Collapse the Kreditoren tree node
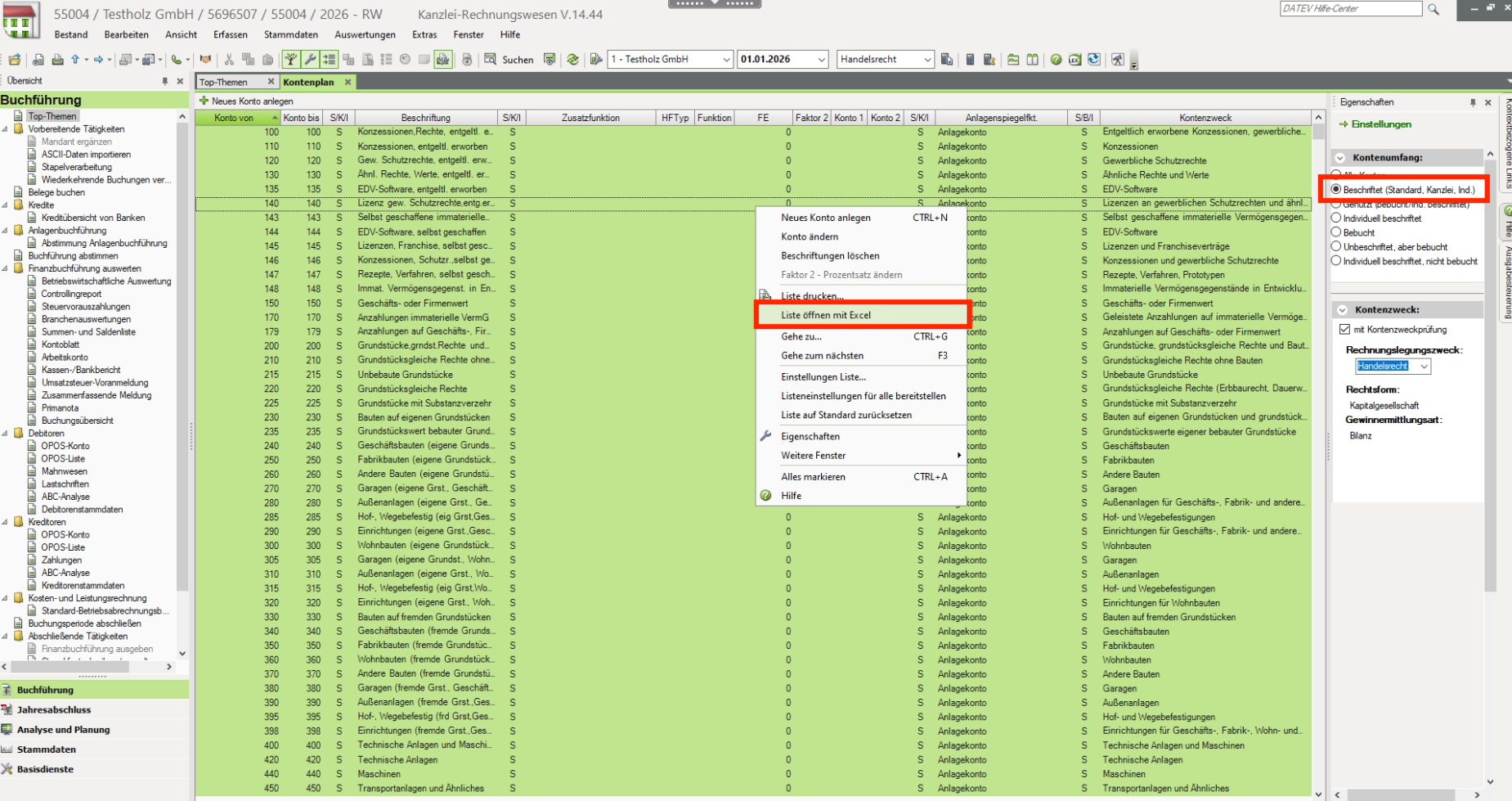Image resolution: width=1512 pixels, height=801 pixels. pos(6,522)
